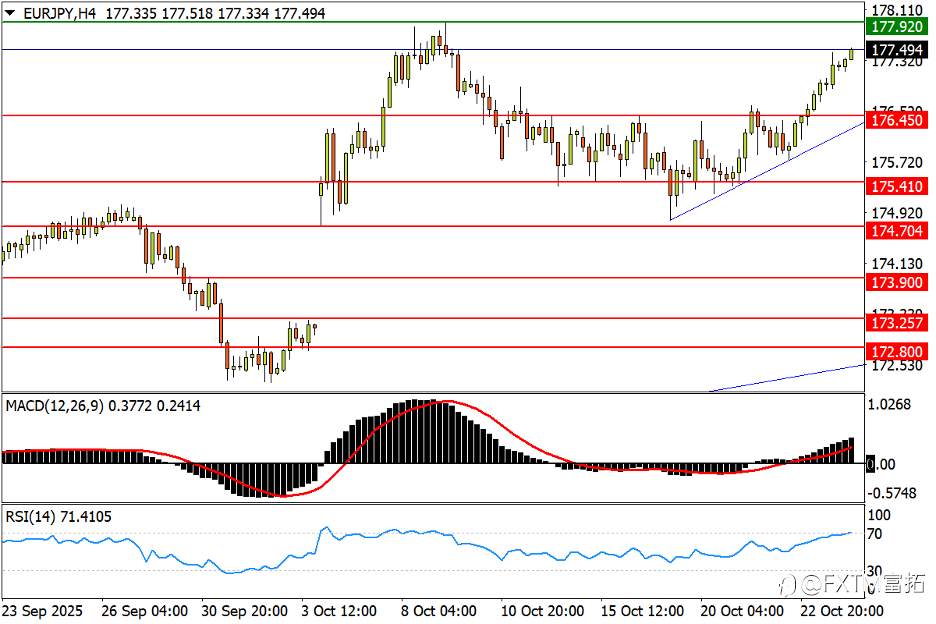Select the 22 Oct 20:00 time label
Image resolution: width=936 pixels, height=624 pixels.
842,611
